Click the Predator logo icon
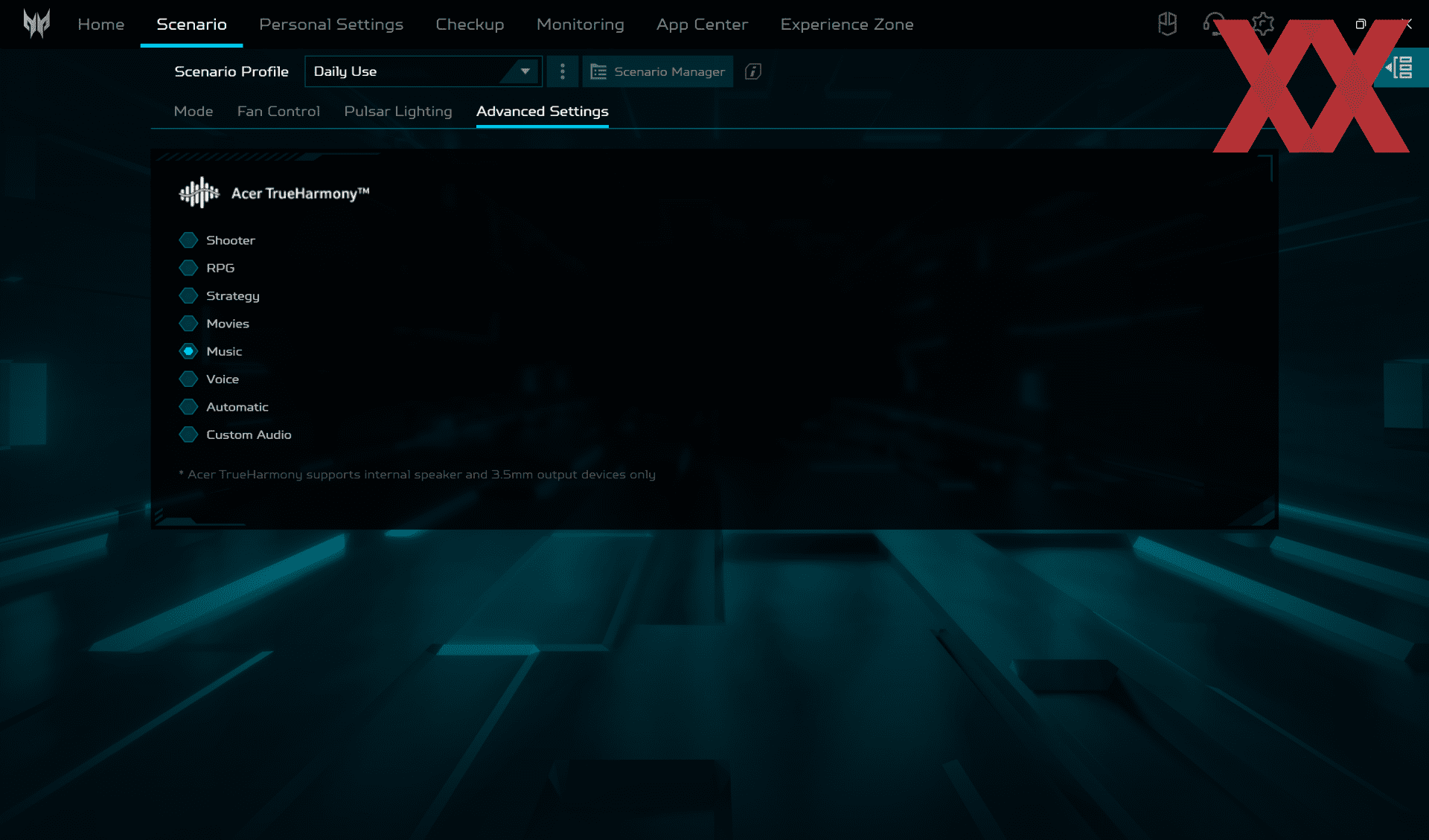Viewport: 1429px width, 840px height. click(x=36, y=24)
